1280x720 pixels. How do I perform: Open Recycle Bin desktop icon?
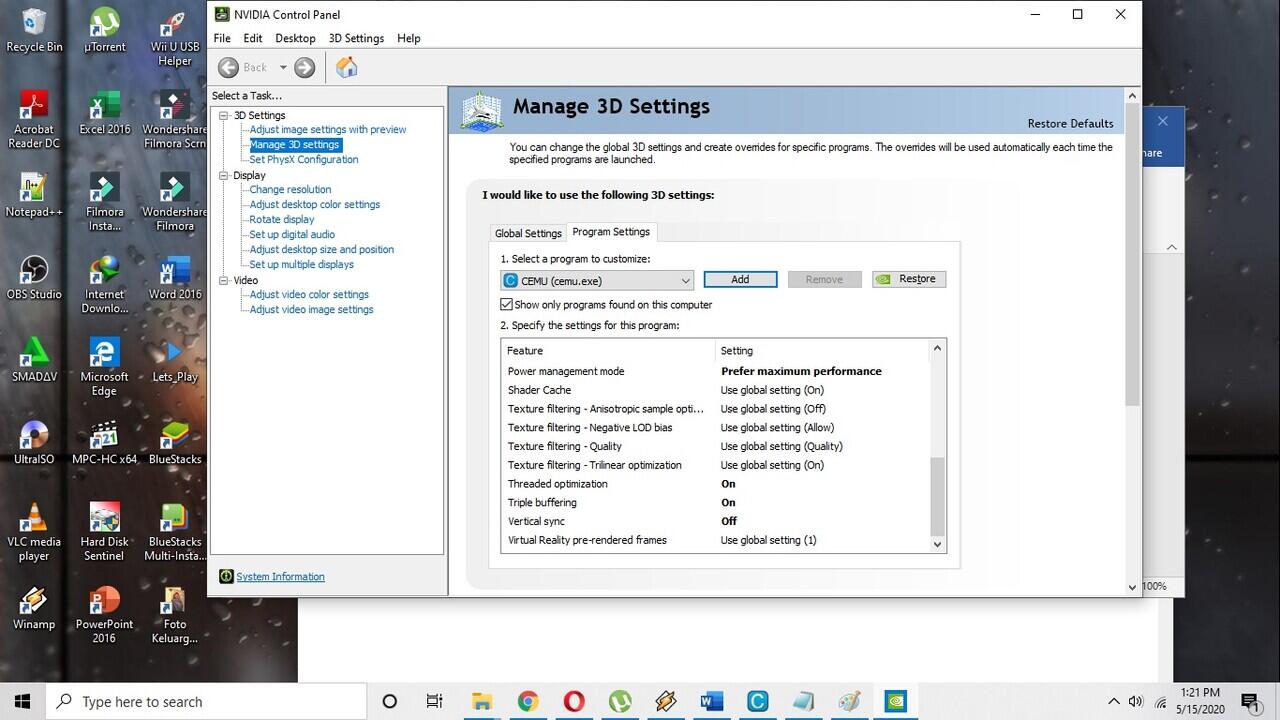pyautogui.click(x=34, y=30)
